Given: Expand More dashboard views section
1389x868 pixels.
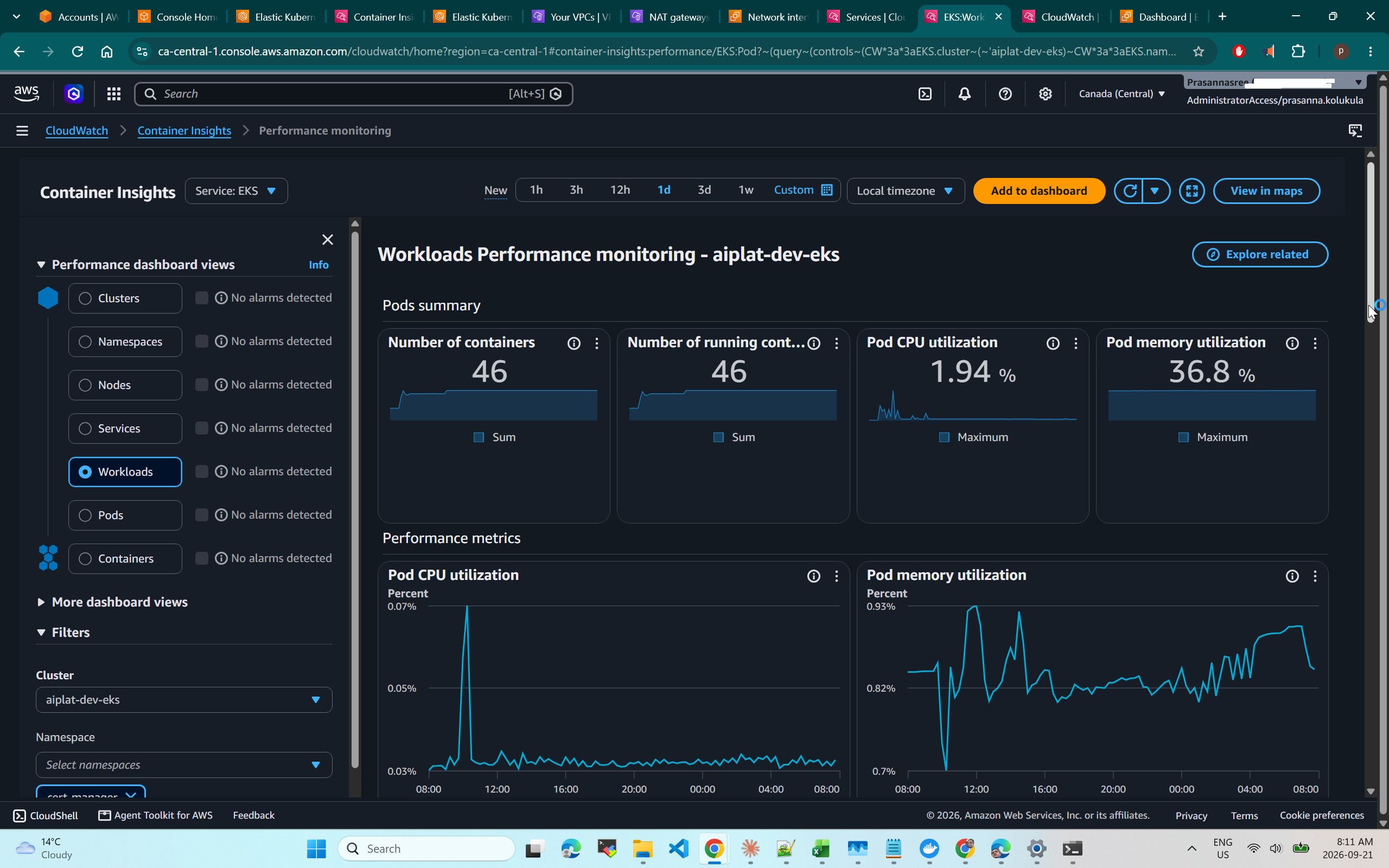Looking at the screenshot, I should (112, 602).
